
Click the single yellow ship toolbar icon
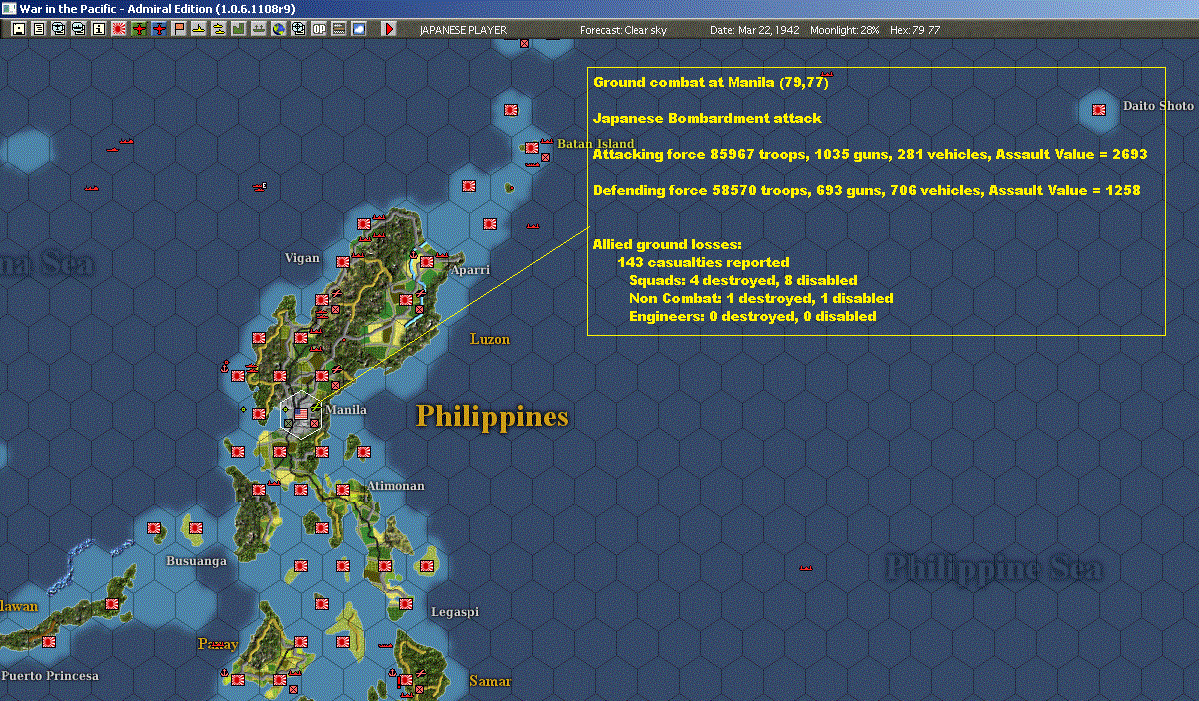tap(199, 29)
